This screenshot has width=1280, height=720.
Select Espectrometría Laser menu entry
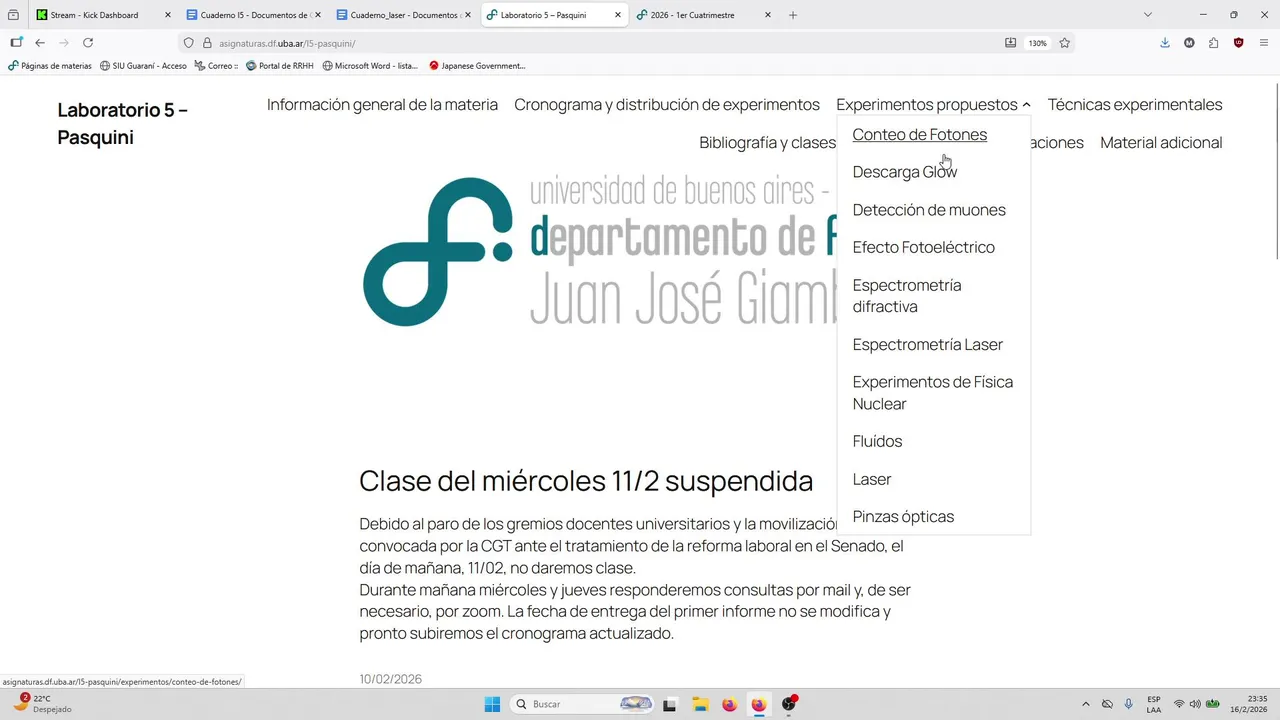[928, 345]
